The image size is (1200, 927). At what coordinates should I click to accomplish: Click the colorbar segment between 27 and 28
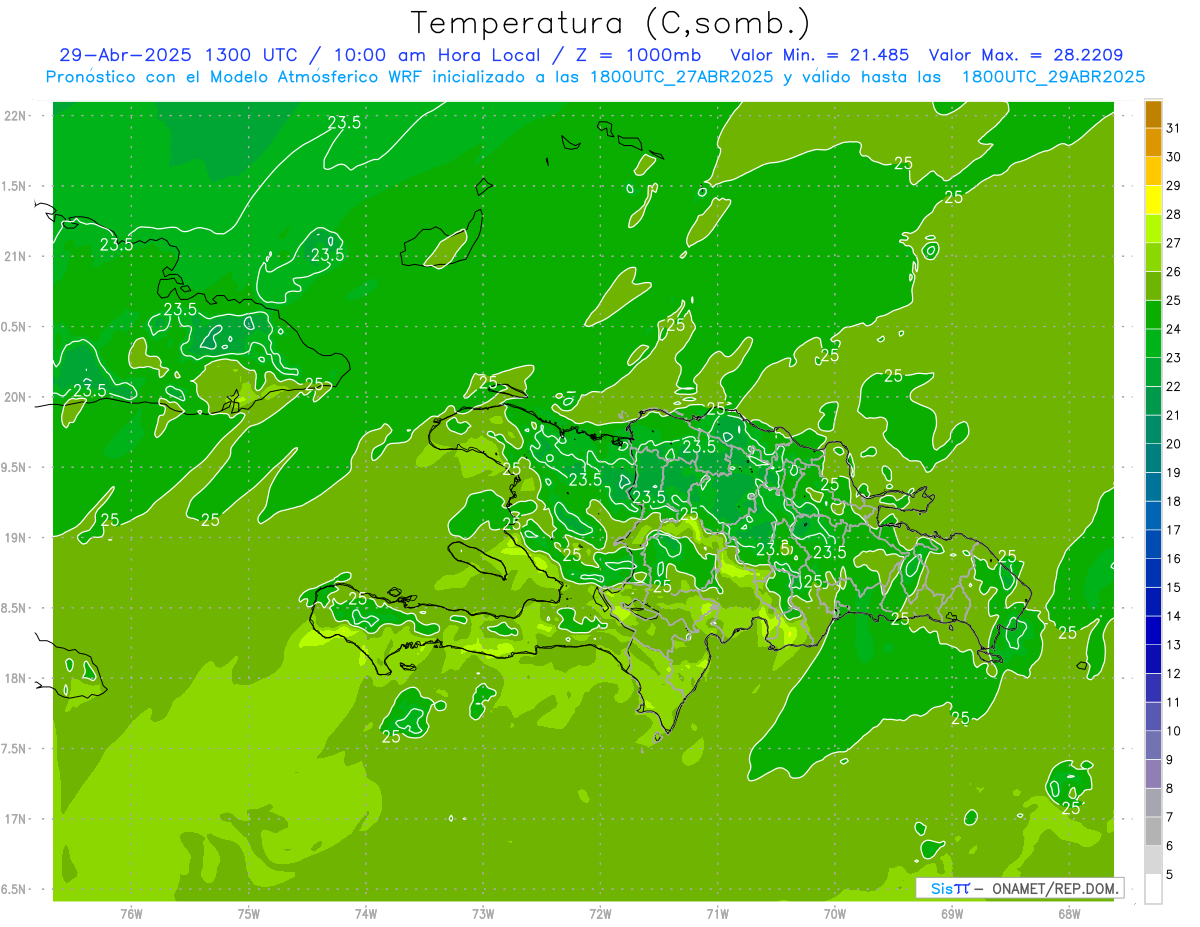pos(1153,229)
